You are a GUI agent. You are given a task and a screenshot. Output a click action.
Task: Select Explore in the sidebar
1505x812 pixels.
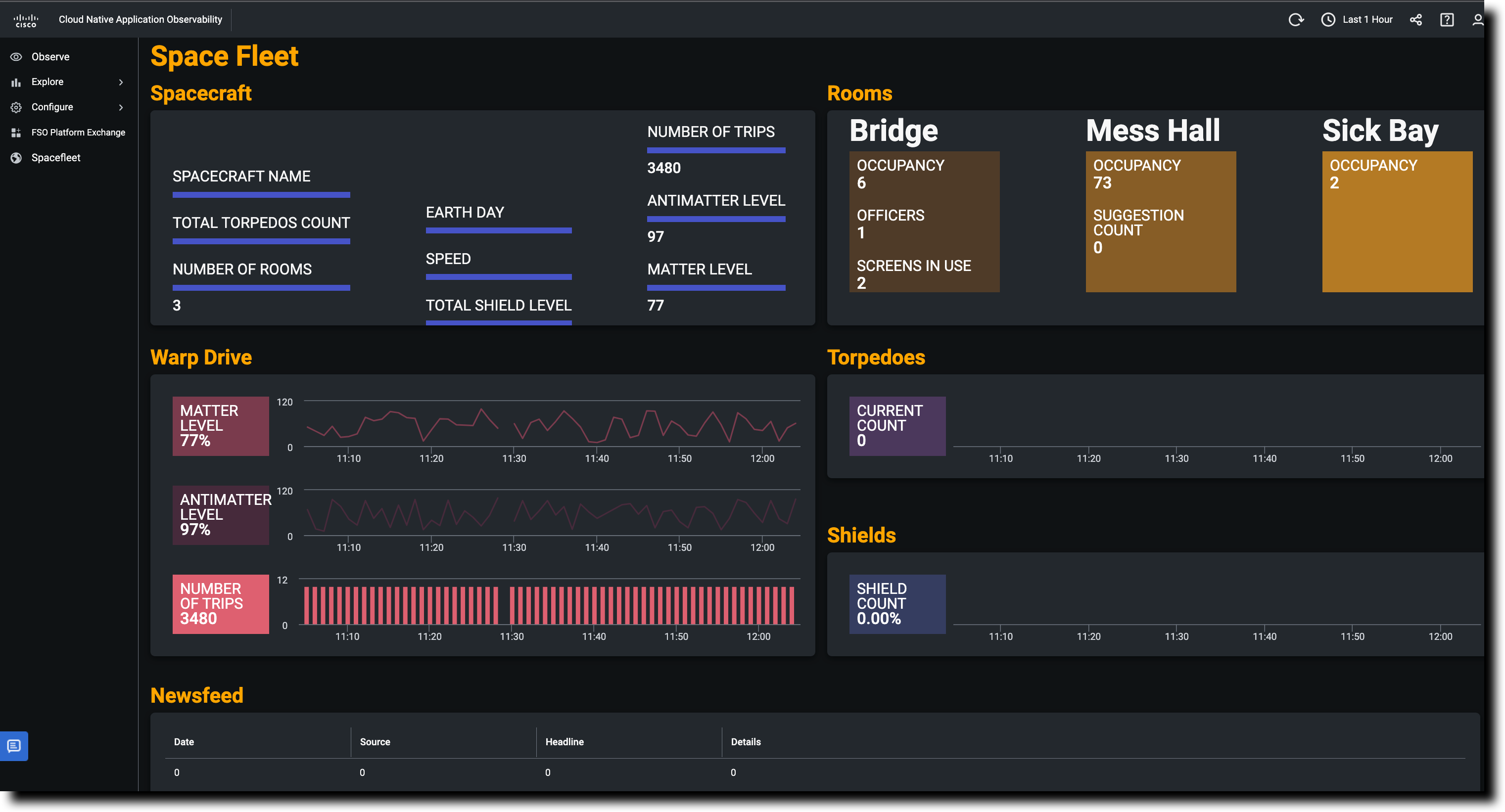tap(48, 82)
